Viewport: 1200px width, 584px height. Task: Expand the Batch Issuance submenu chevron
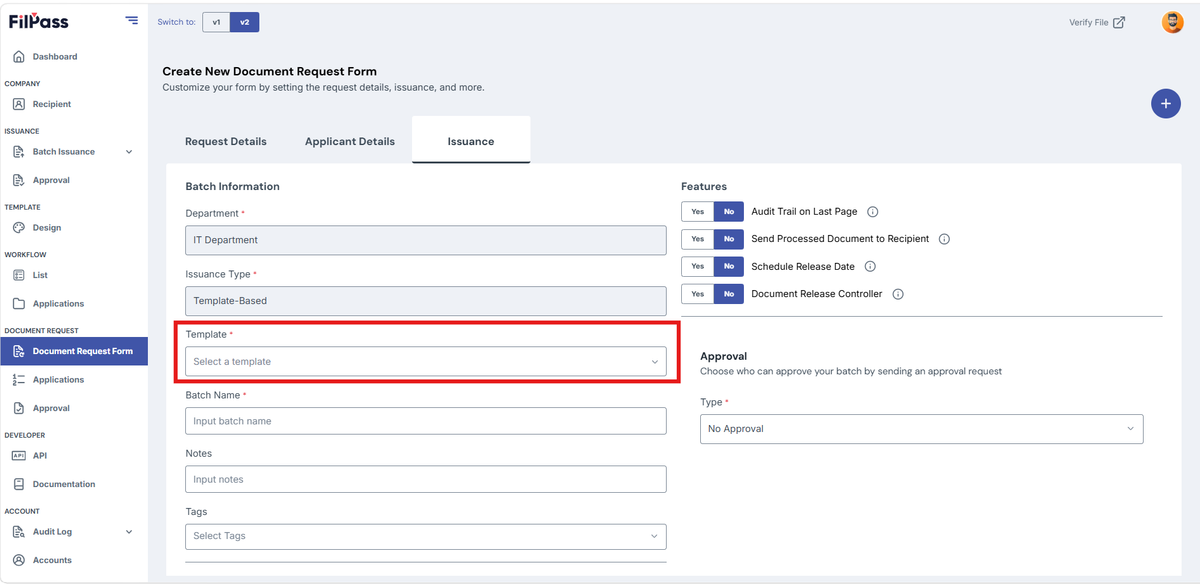tap(129, 152)
